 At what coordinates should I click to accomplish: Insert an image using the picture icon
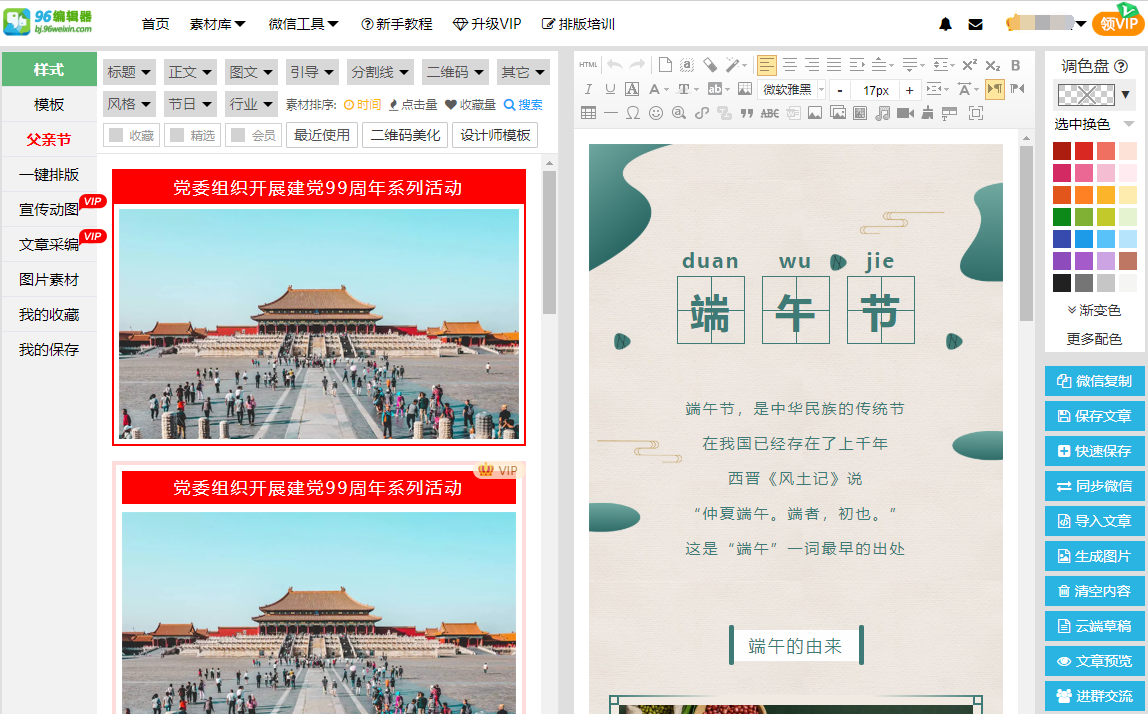tap(815, 113)
